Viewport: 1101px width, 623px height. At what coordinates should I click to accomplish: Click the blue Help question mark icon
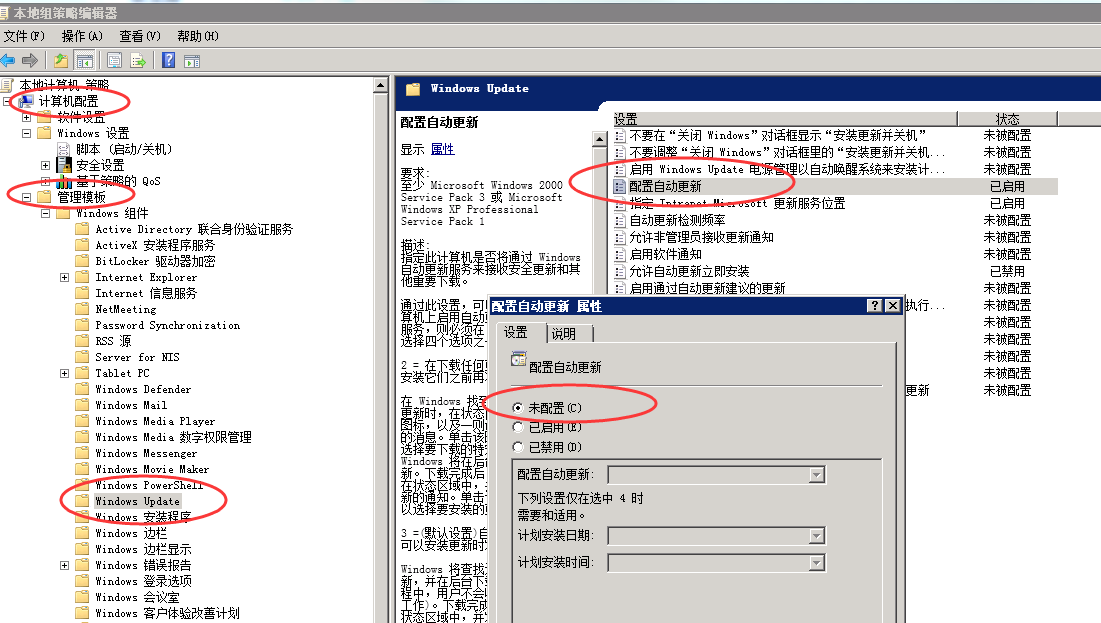point(168,60)
